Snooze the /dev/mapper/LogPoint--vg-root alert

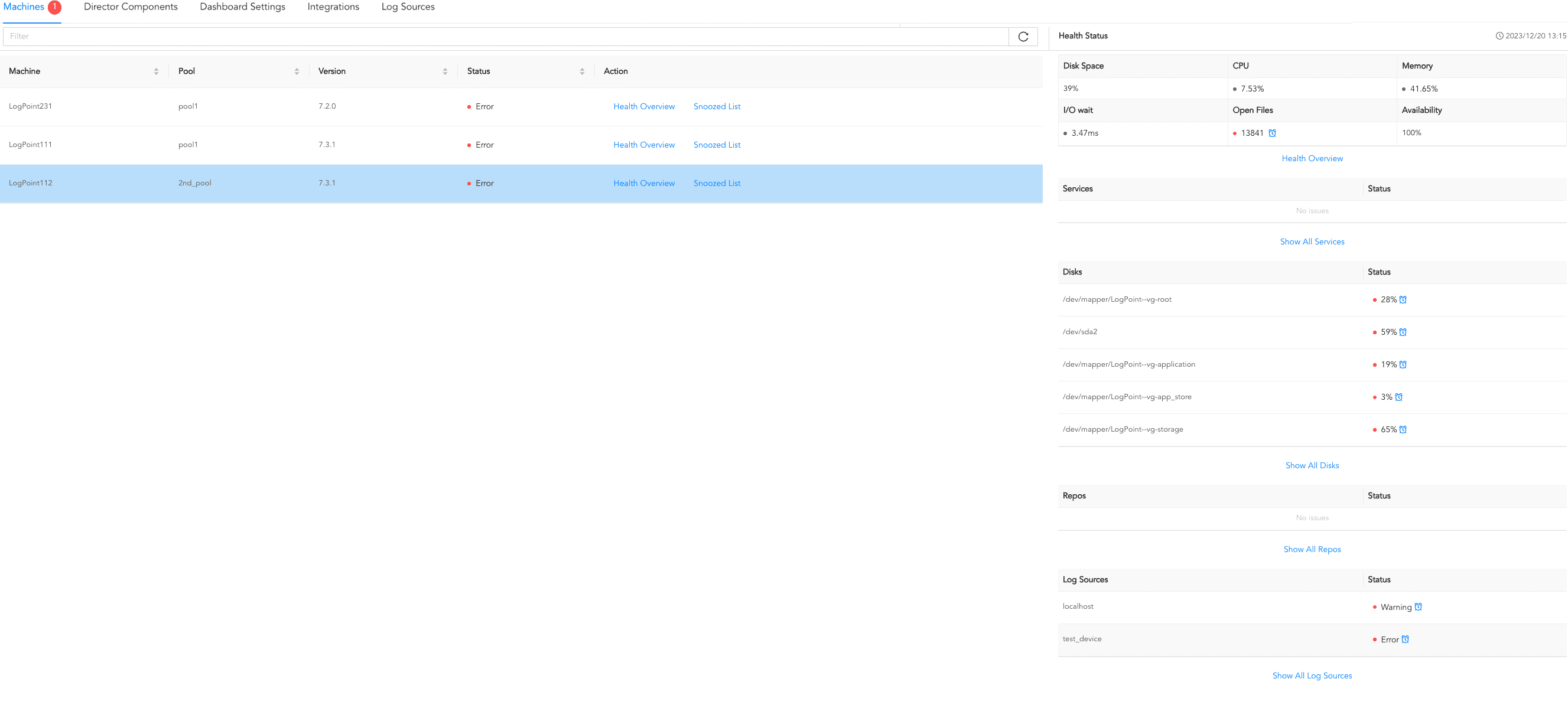(x=1404, y=299)
